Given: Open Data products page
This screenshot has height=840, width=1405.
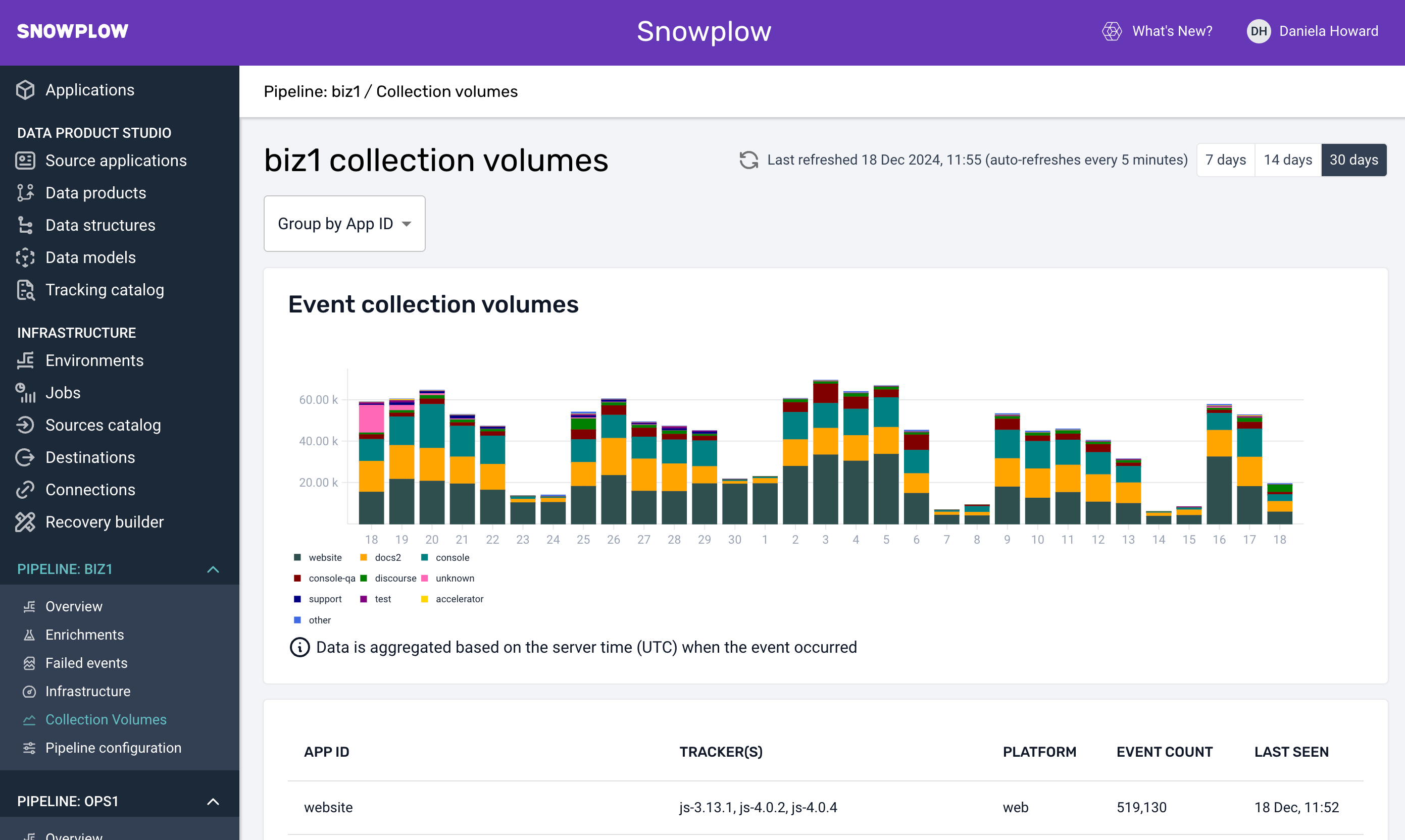Looking at the screenshot, I should (x=96, y=193).
